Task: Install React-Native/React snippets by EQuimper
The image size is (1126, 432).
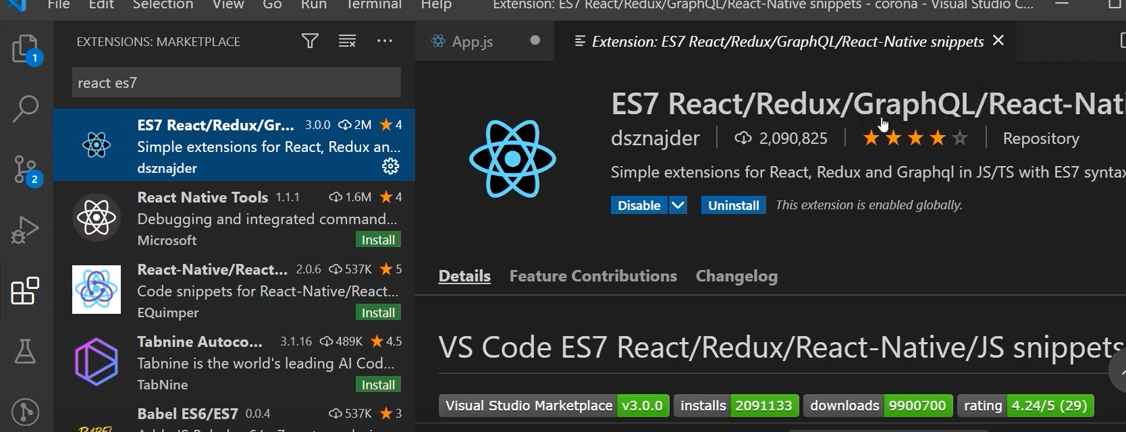Action: point(378,313)
